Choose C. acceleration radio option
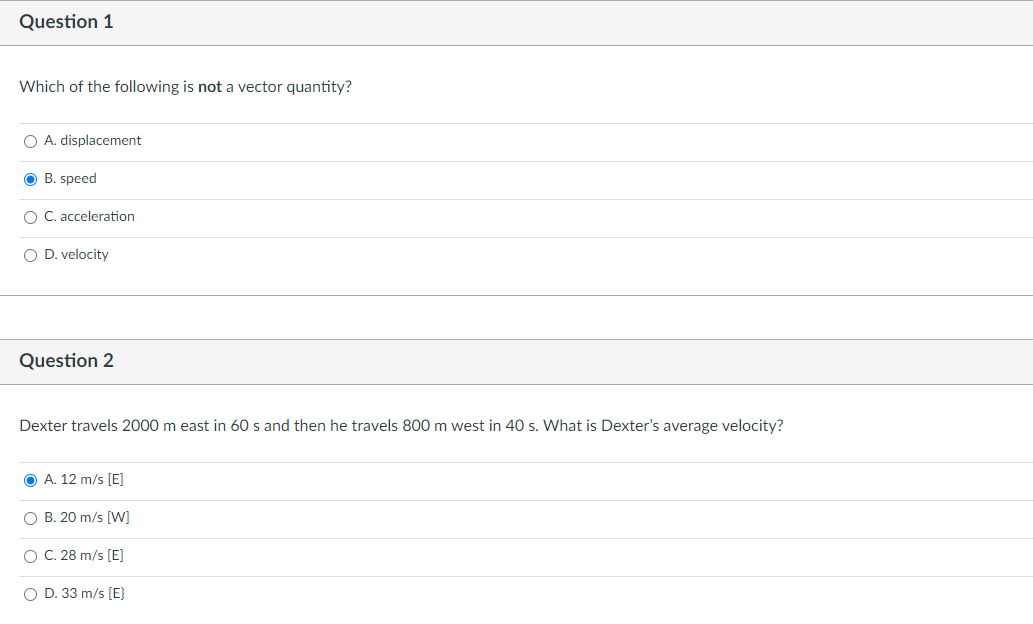This screenshot has width=1033, height=624. click(x=30, y=217)
